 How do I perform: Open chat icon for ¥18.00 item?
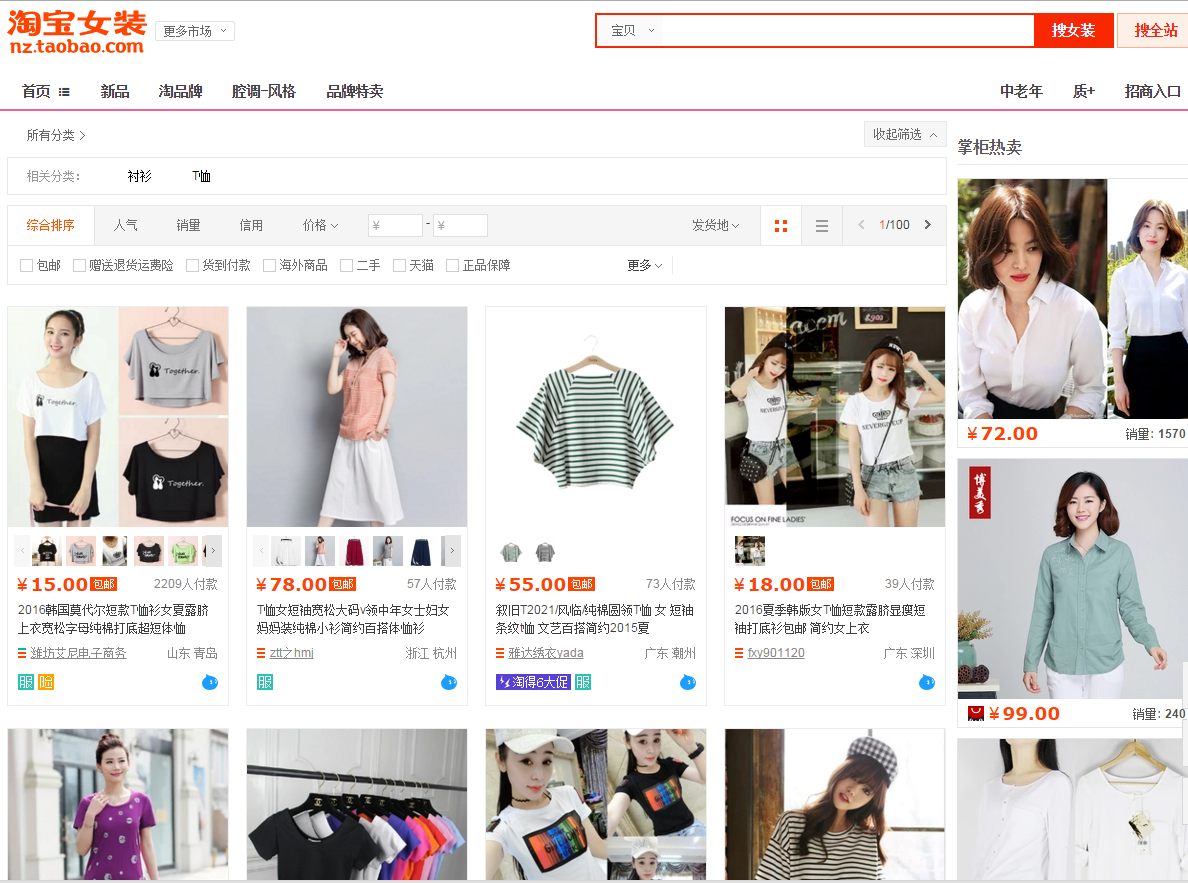pyautogui.click(x=927, y=682)
